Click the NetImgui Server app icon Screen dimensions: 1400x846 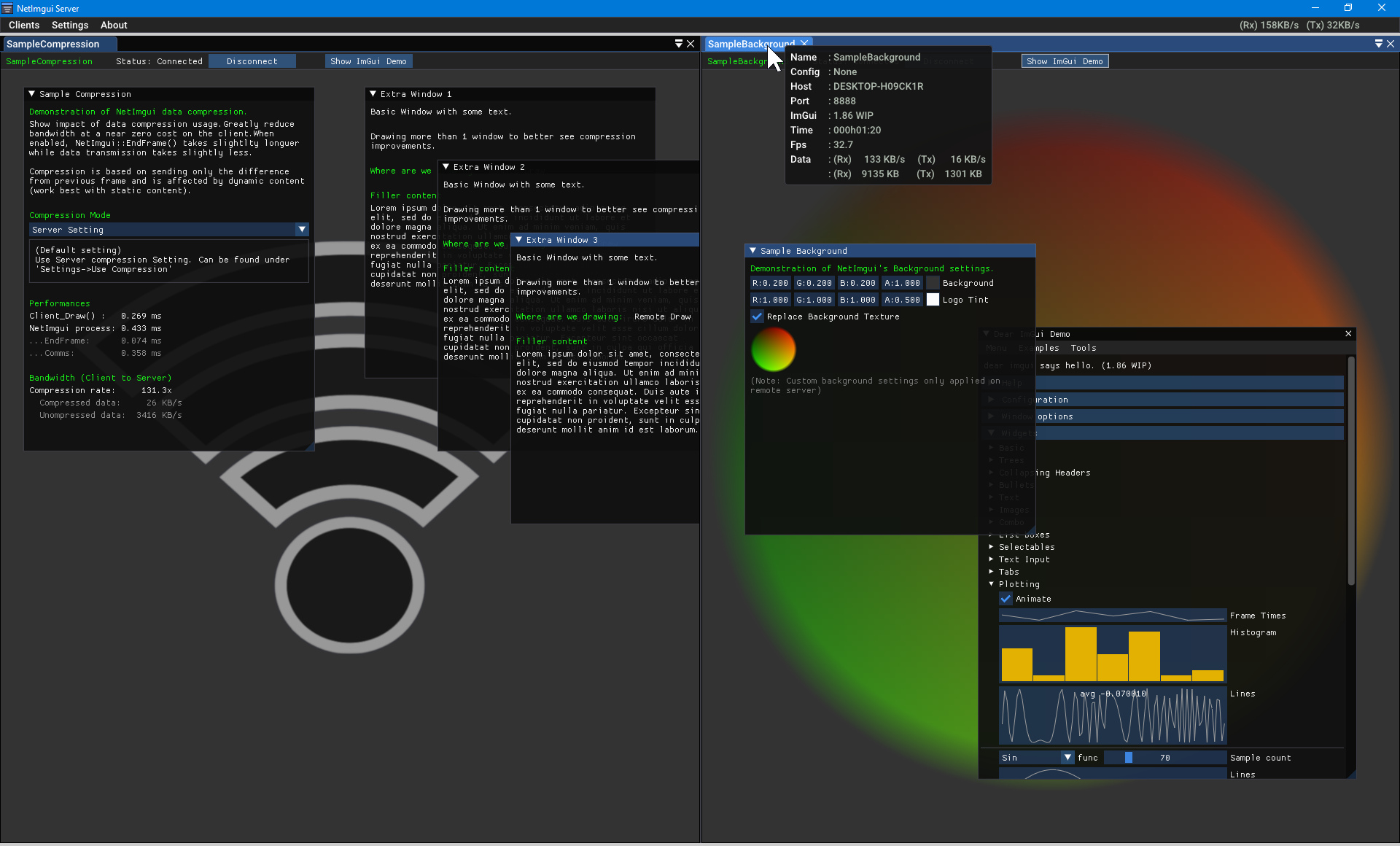(x=7, y=8)
